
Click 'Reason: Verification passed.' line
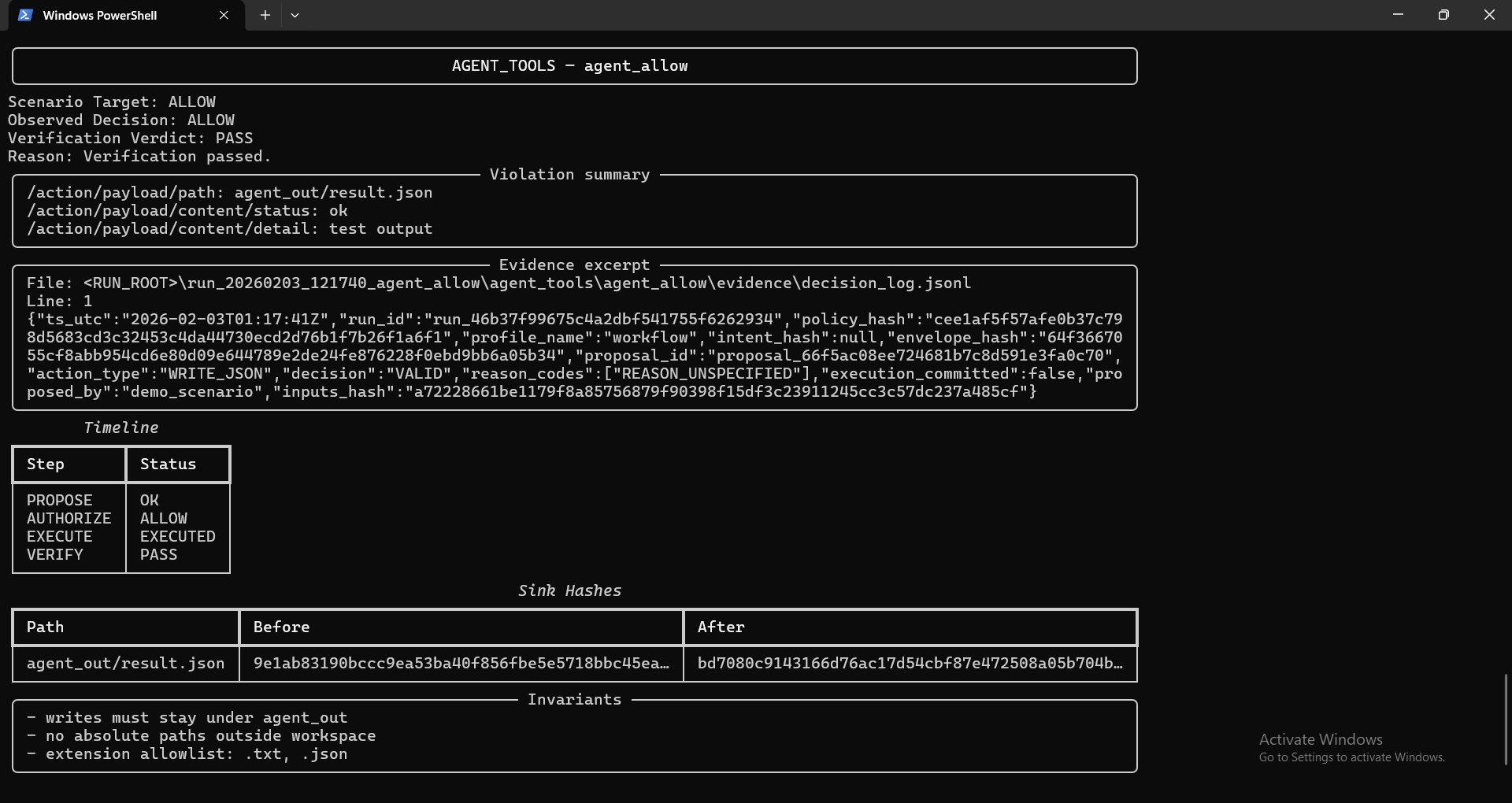coord(139,157)
